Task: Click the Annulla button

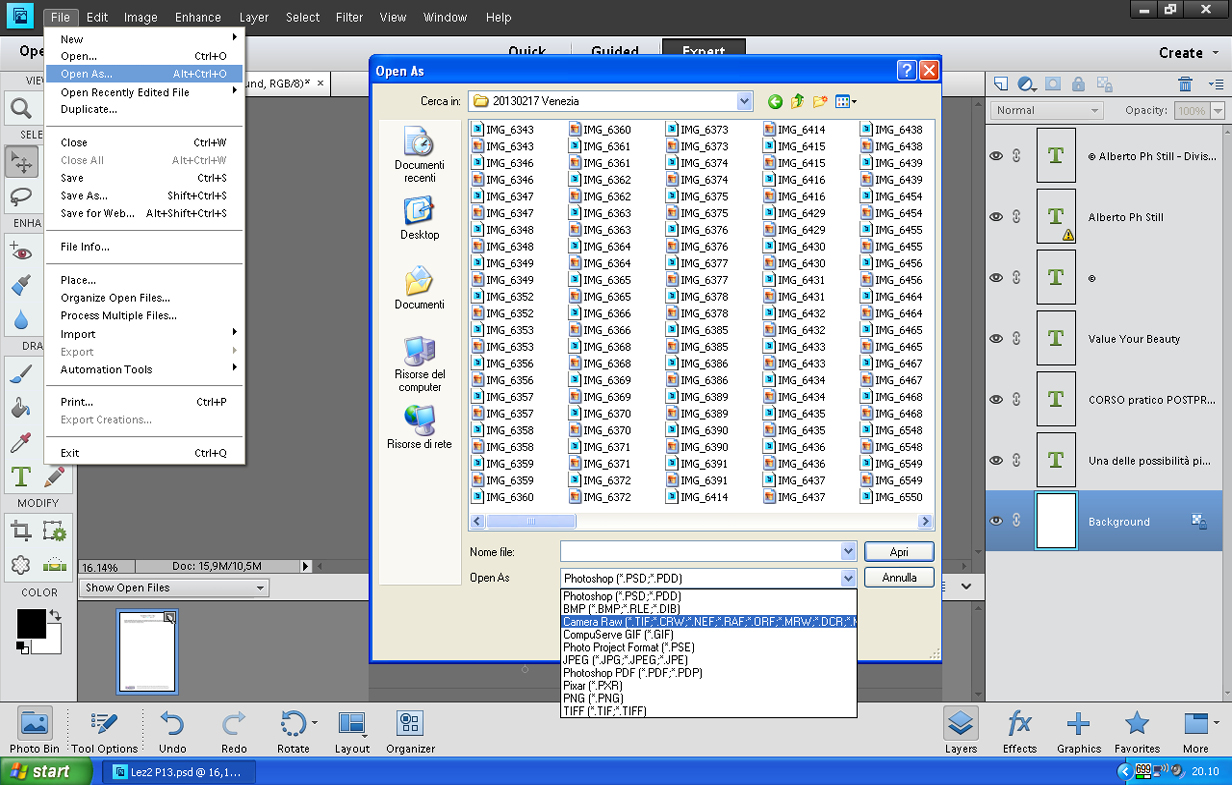Action: click(x=899, y=578)
